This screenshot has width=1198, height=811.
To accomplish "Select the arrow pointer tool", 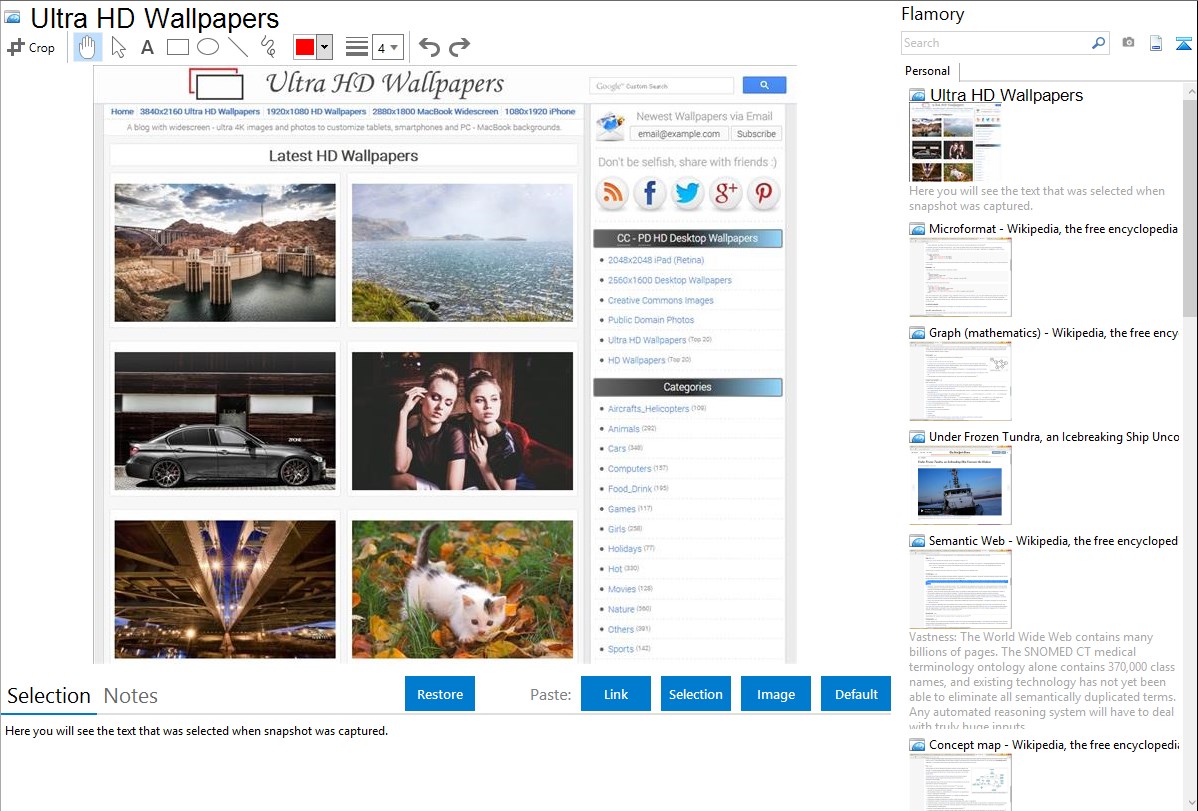I will pos(118,47).
